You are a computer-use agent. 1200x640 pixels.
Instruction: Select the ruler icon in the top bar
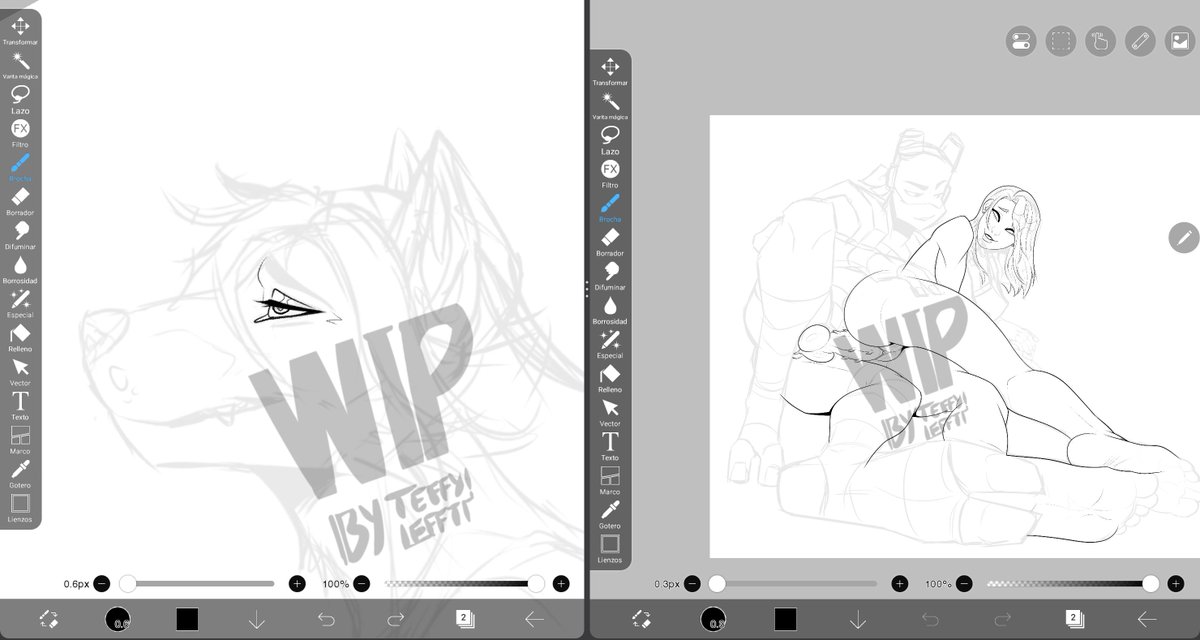point(1139,41)
